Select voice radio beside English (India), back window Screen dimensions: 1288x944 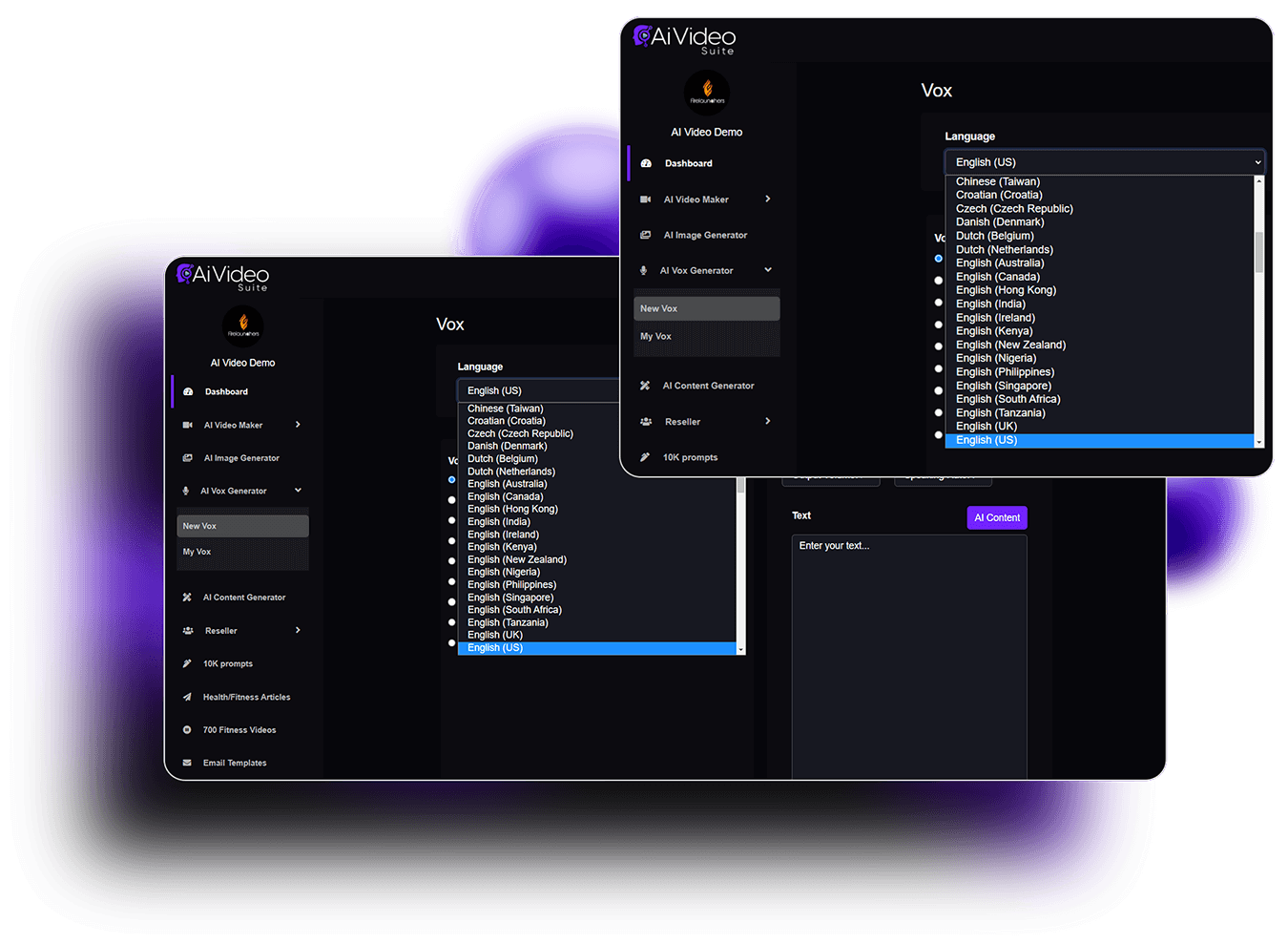point(452,520)
